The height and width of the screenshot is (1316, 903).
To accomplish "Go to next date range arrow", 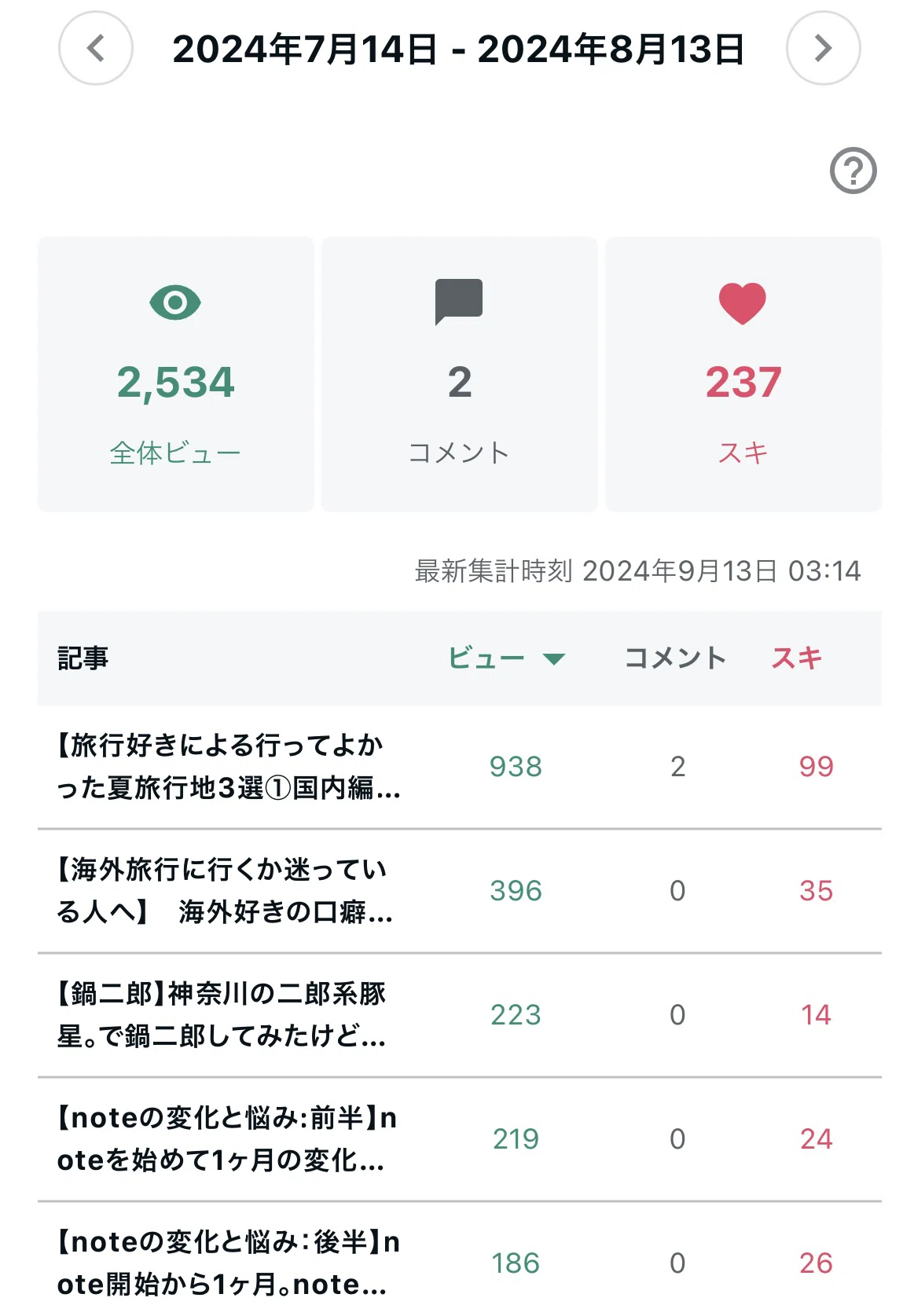I will click(x=823, y=48).
